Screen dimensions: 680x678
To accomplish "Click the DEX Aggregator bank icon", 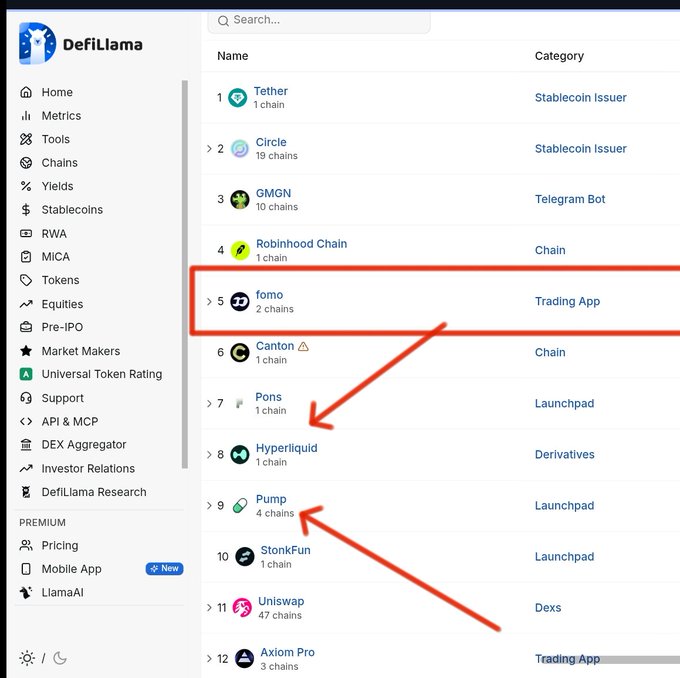I will (26, 445).
